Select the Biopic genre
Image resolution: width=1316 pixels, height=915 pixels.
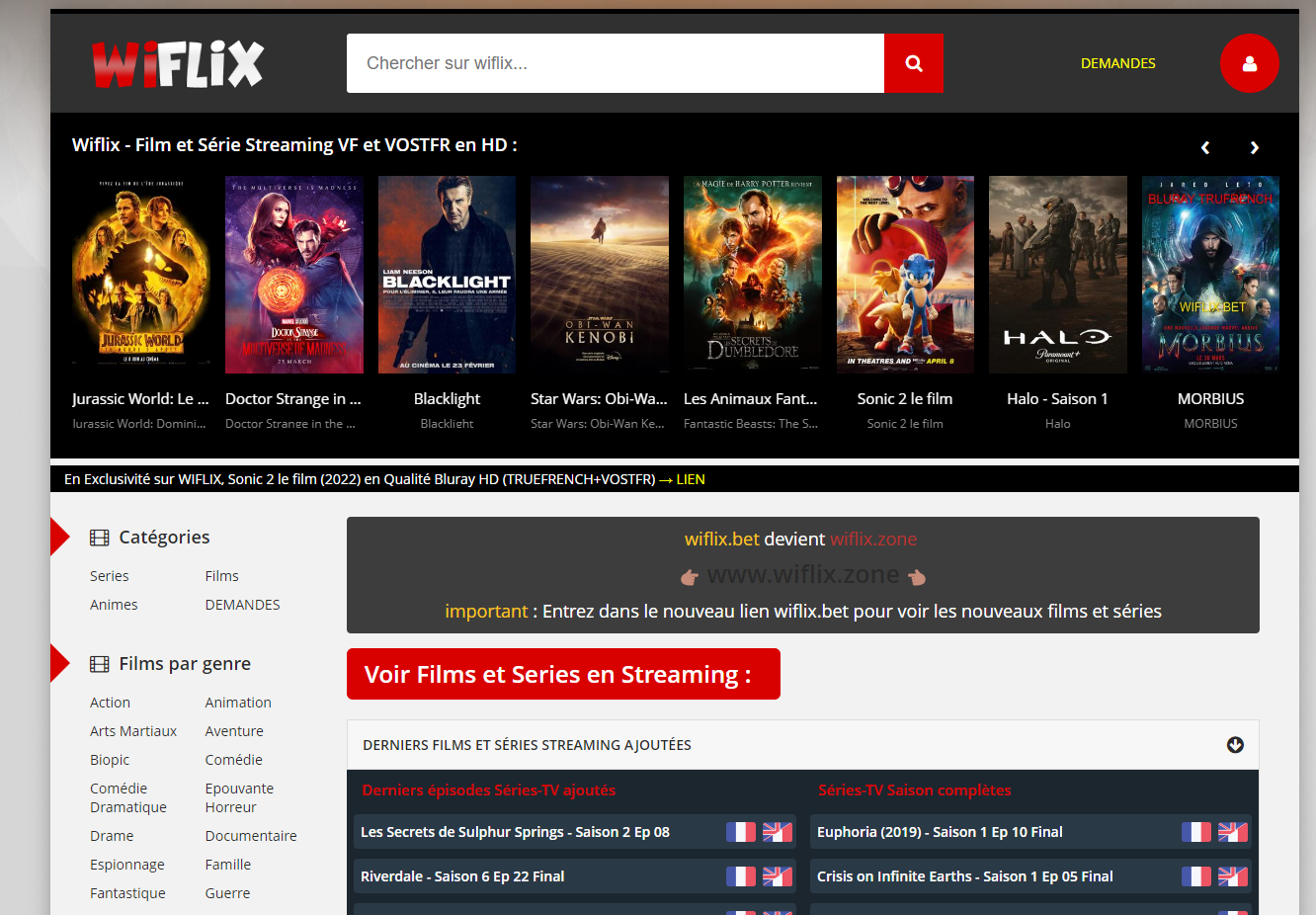point(110,760)
